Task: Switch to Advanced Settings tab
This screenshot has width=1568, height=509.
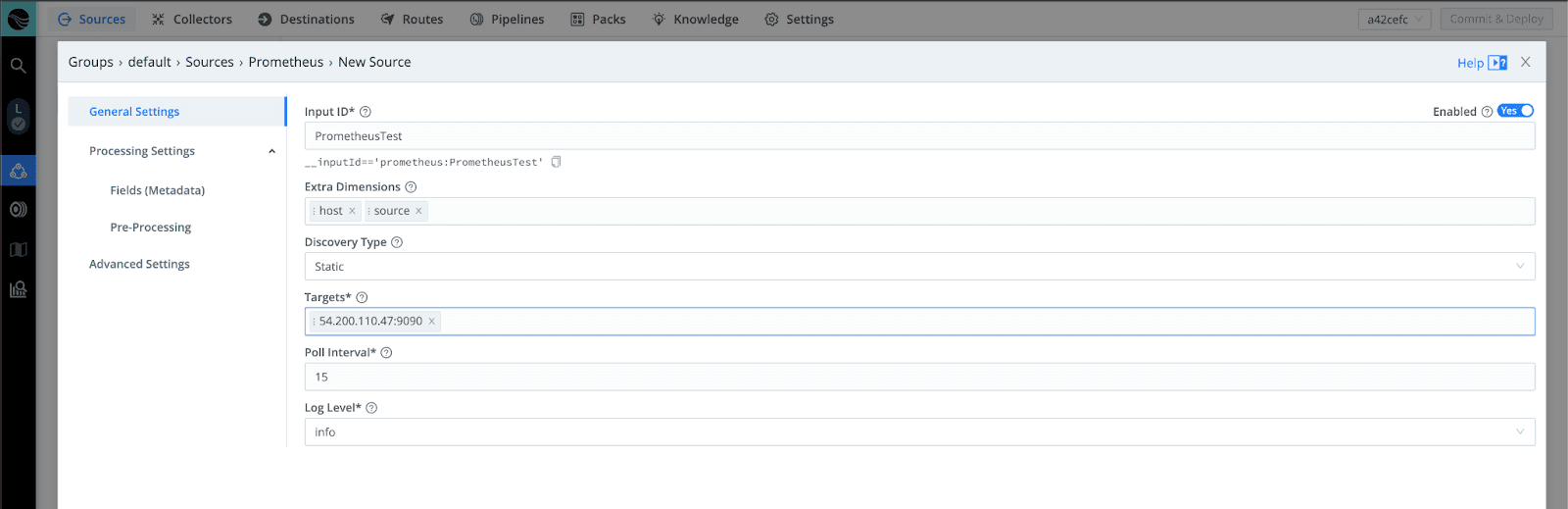Action: coord(139,264)
